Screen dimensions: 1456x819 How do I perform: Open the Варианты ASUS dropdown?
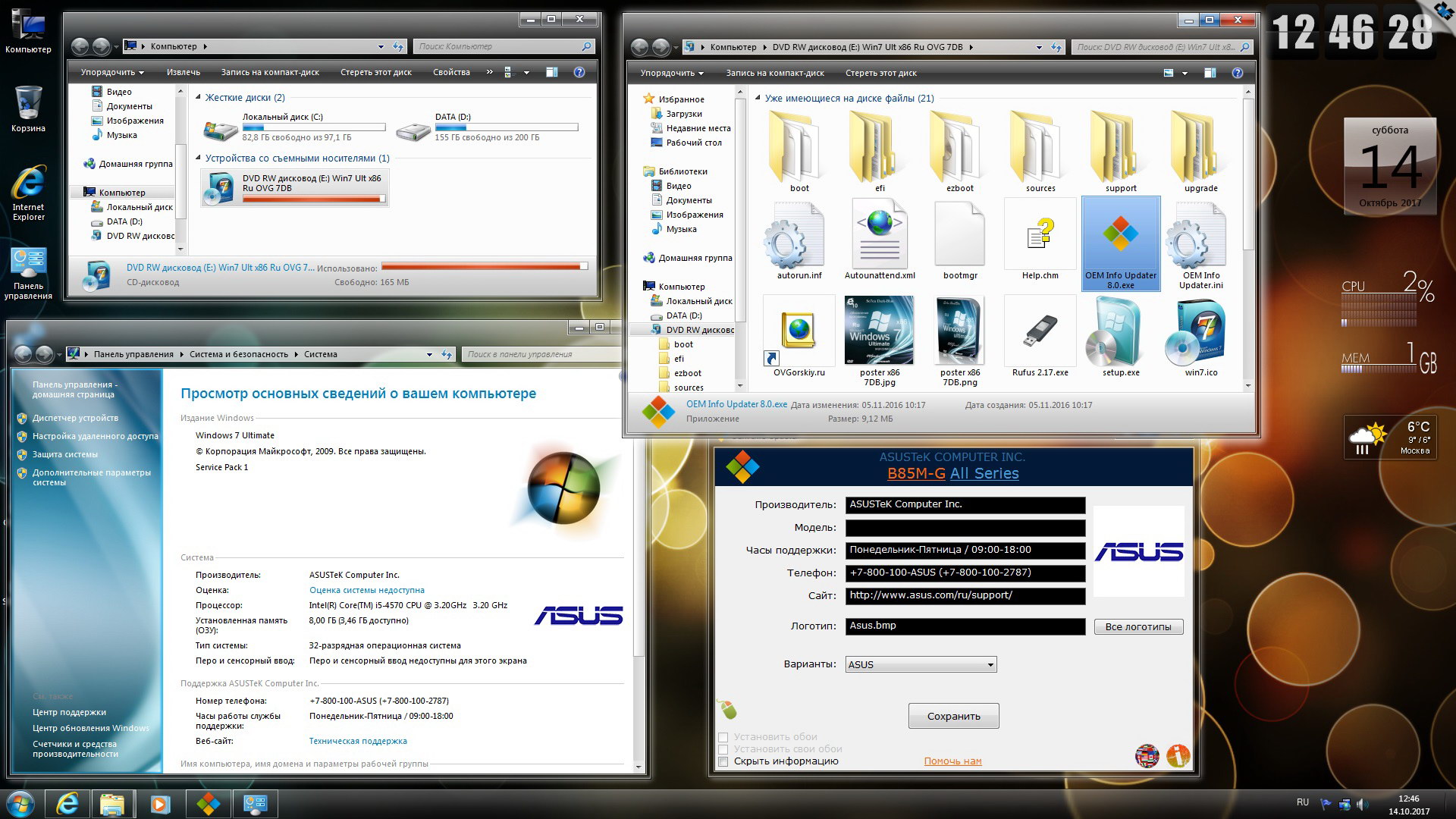(921, 664)
